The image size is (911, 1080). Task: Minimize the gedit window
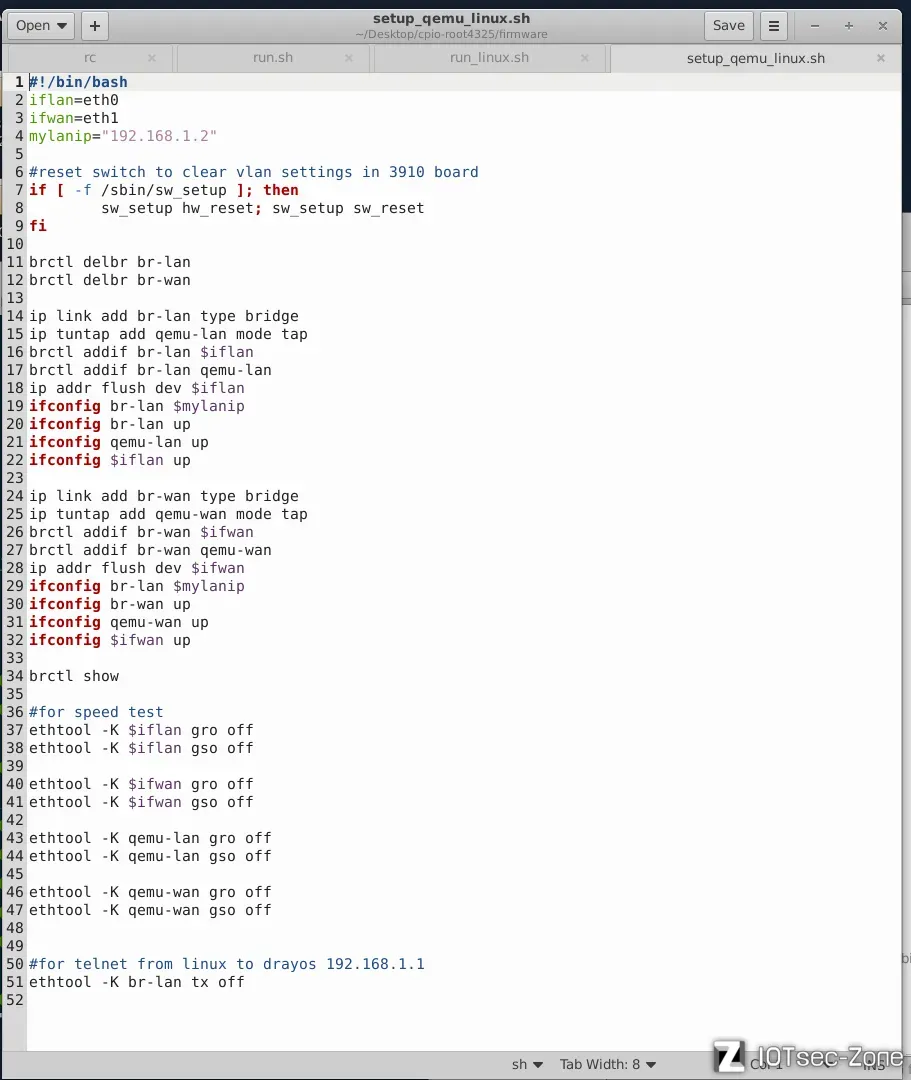(815, 26)
